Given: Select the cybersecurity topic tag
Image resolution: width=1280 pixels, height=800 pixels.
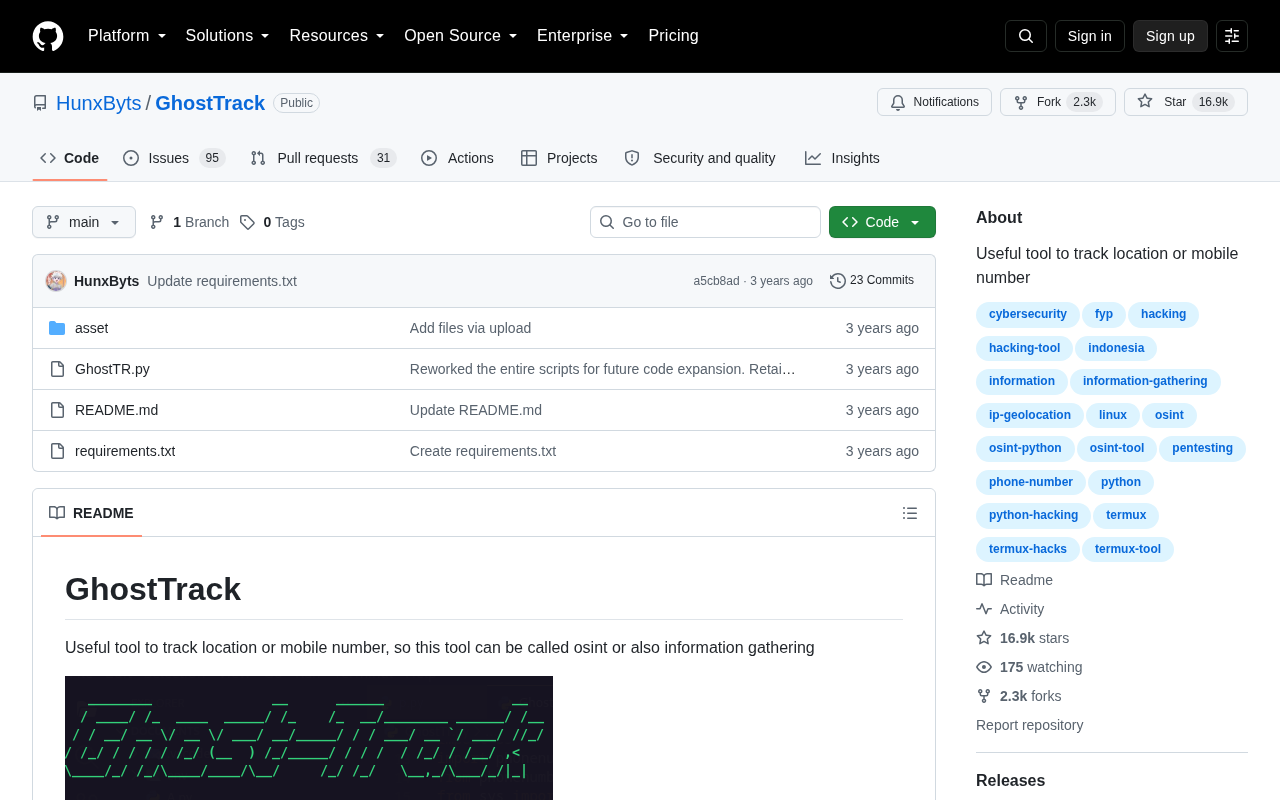Looking at the screenshot, I should (x=1028, y=314).
